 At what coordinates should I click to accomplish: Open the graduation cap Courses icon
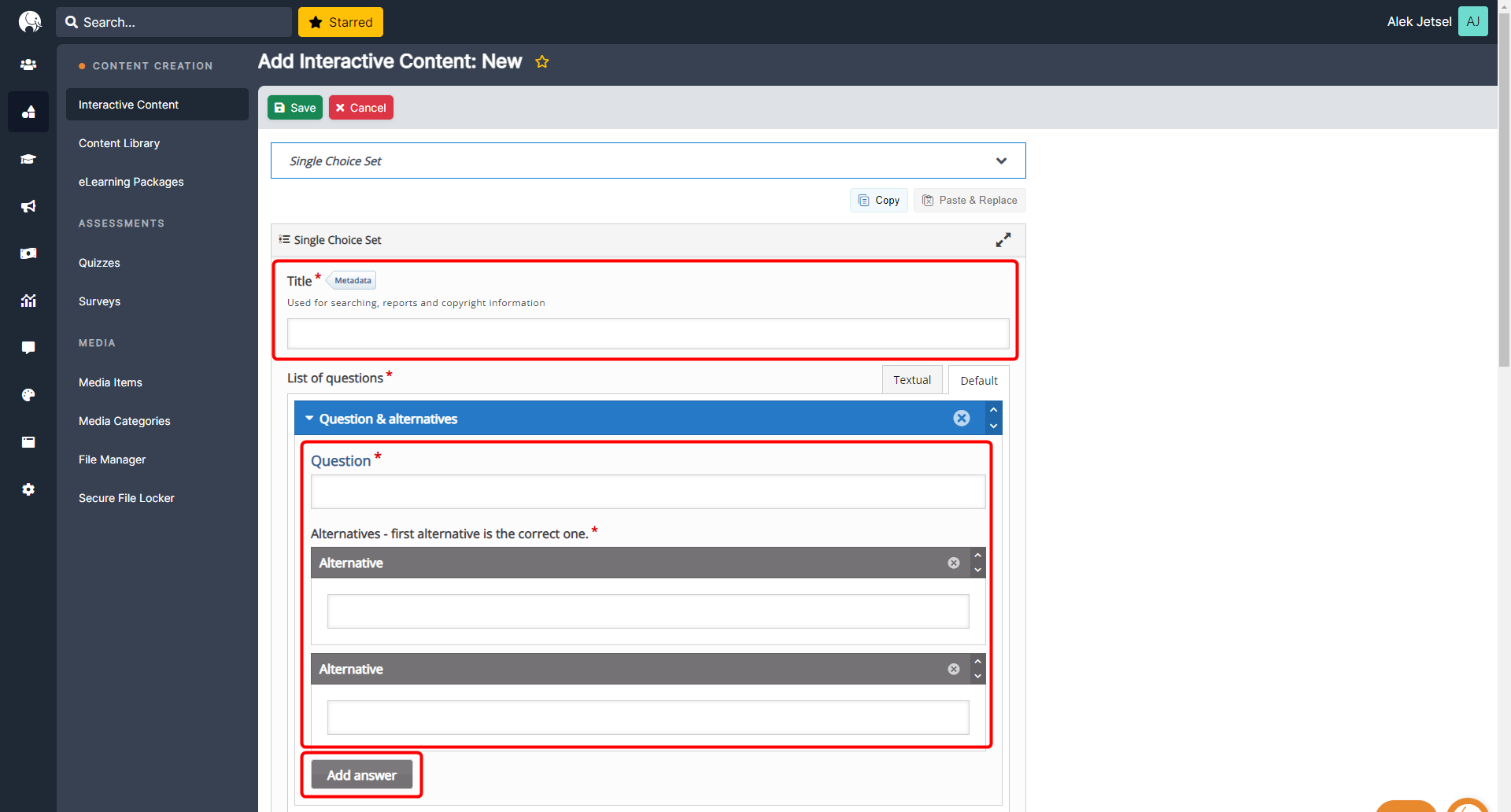click(28, 159)
